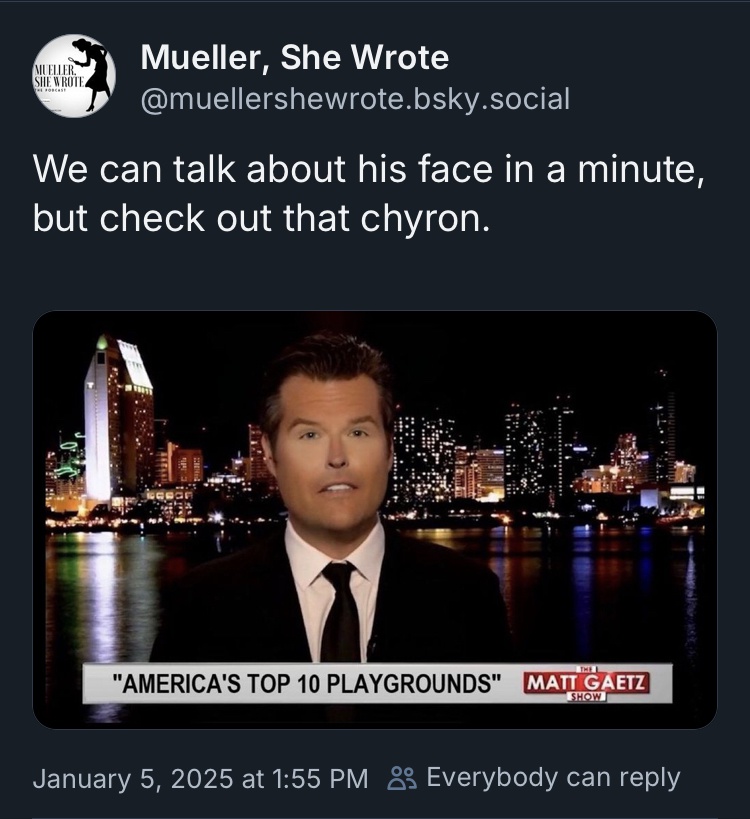This screenshot has width=750, height=819.
Task: Select the "Everybody can reply" setting text
Action: 553,777
